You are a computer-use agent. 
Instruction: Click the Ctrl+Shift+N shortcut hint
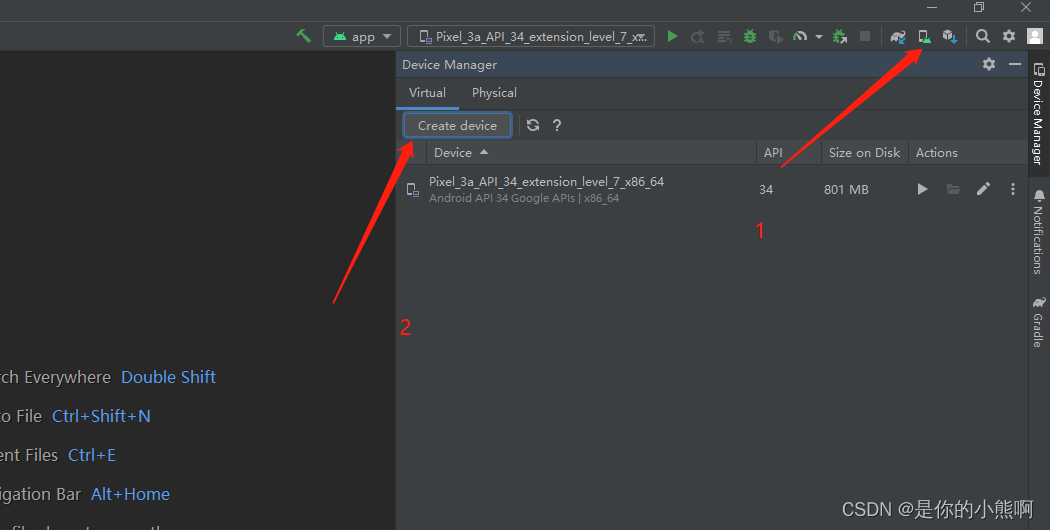click(101, 416)
